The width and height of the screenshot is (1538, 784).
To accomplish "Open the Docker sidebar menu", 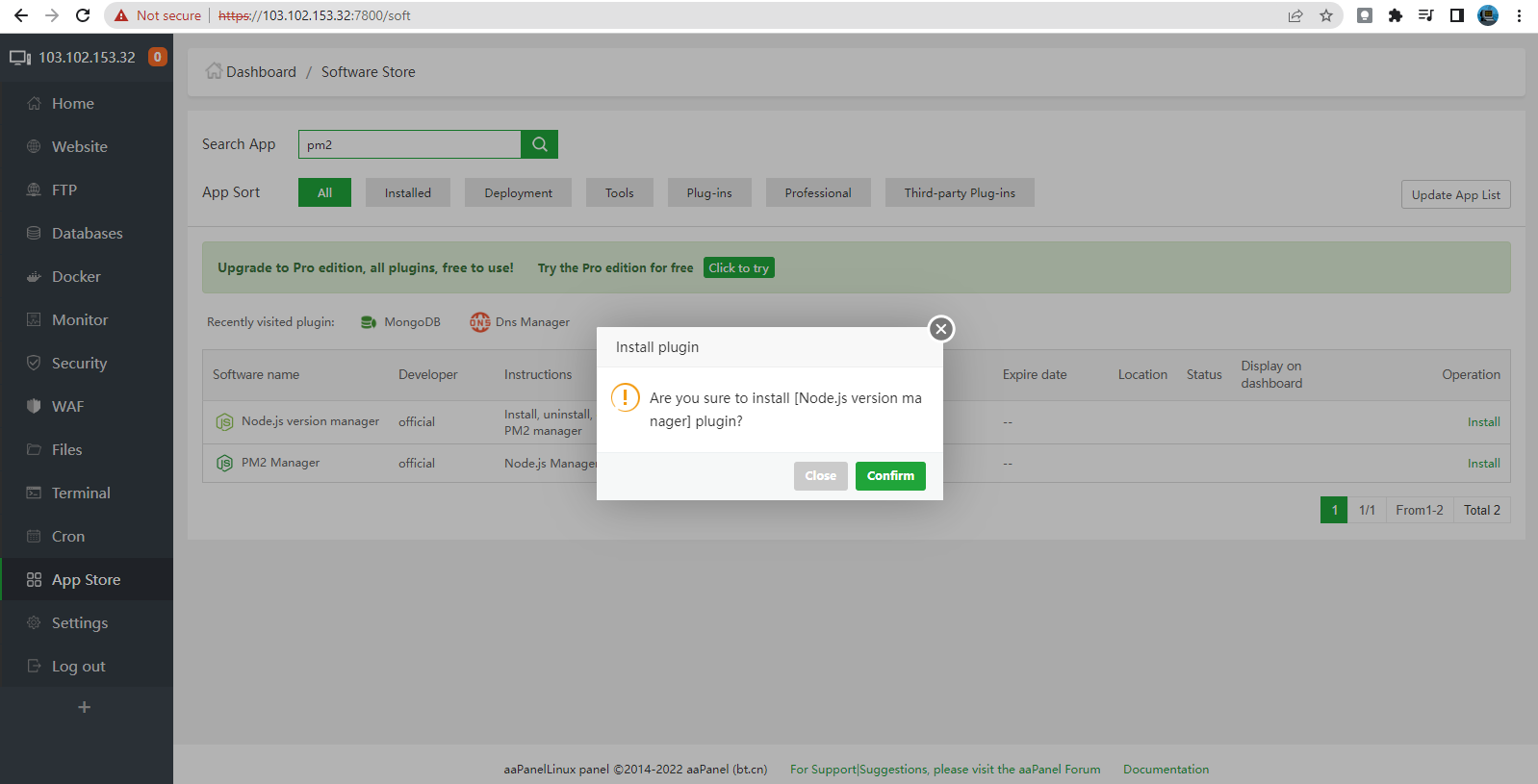I will point(76,277).
